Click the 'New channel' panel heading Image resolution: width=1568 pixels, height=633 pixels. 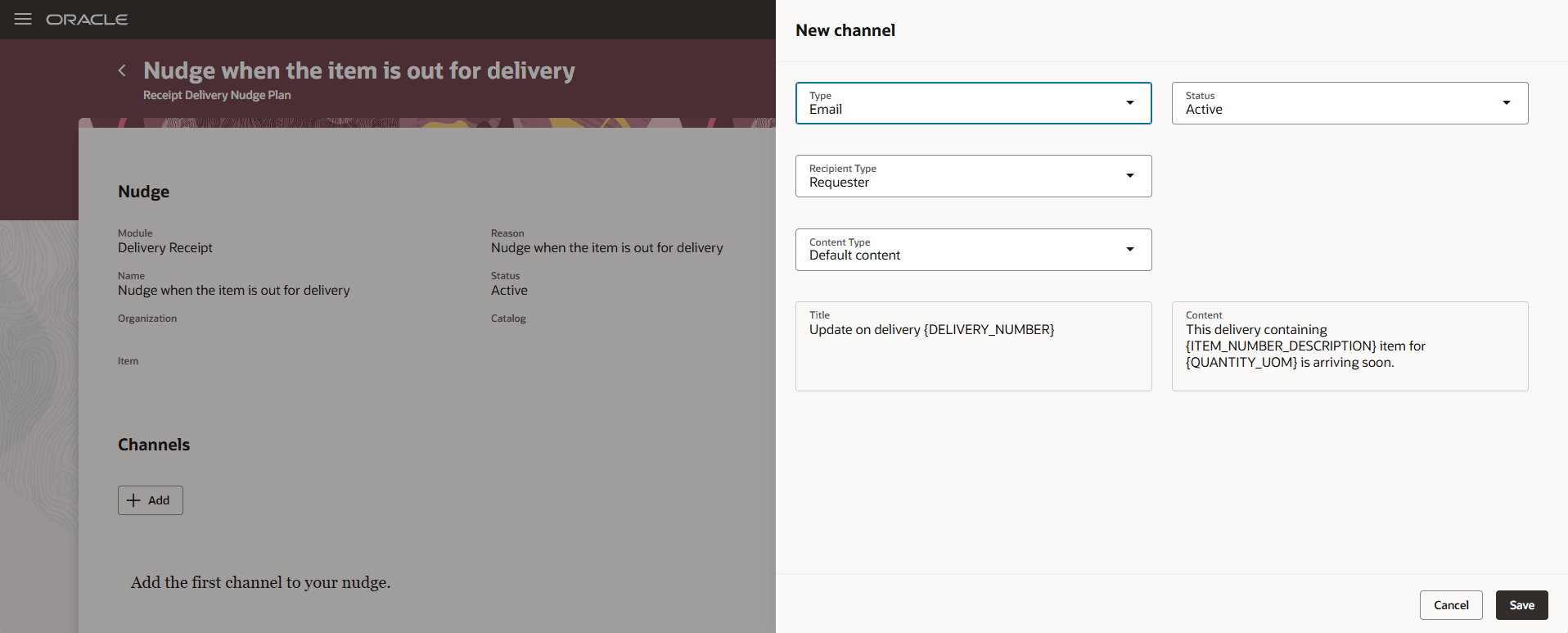click(845, 30)
